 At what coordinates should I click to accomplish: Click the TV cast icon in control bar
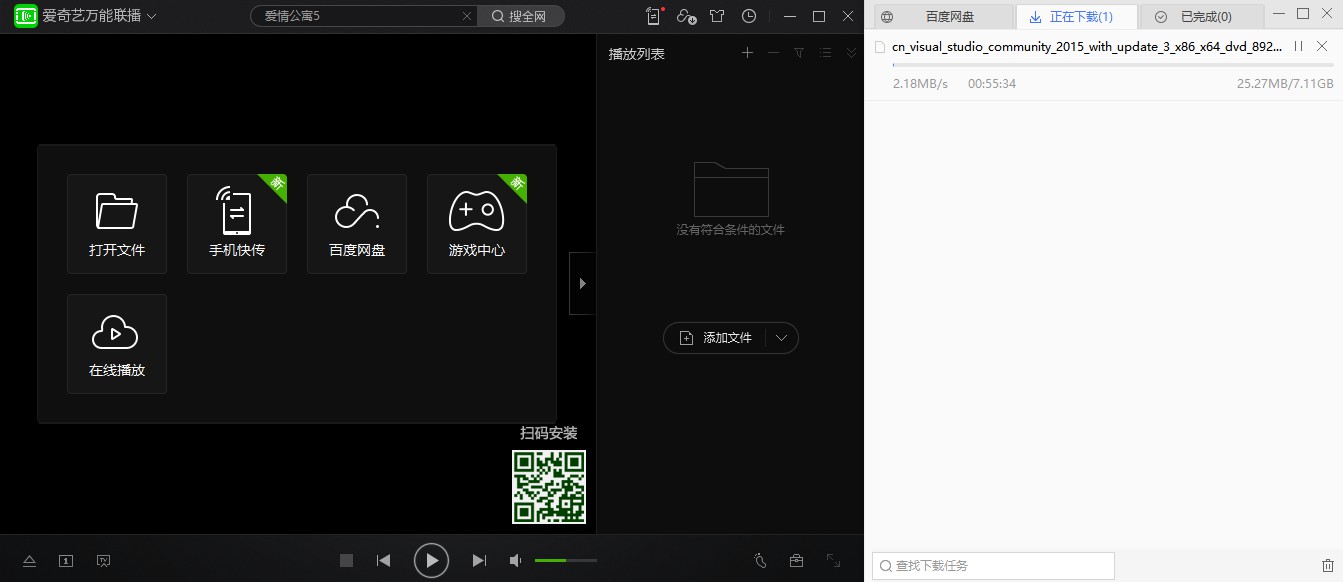tap(103, 561)
